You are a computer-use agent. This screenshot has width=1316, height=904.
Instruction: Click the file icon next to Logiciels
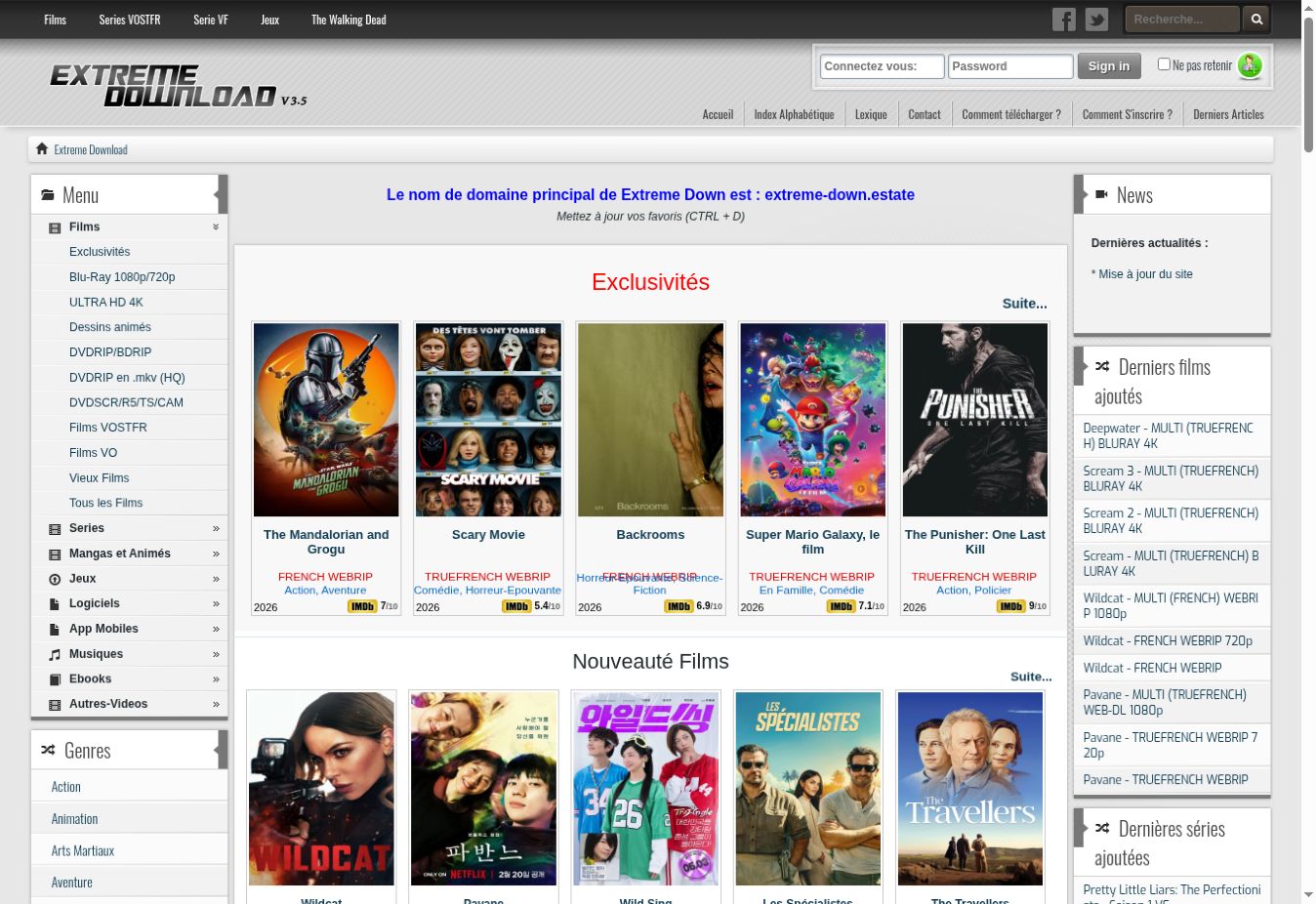coord(55,604)
